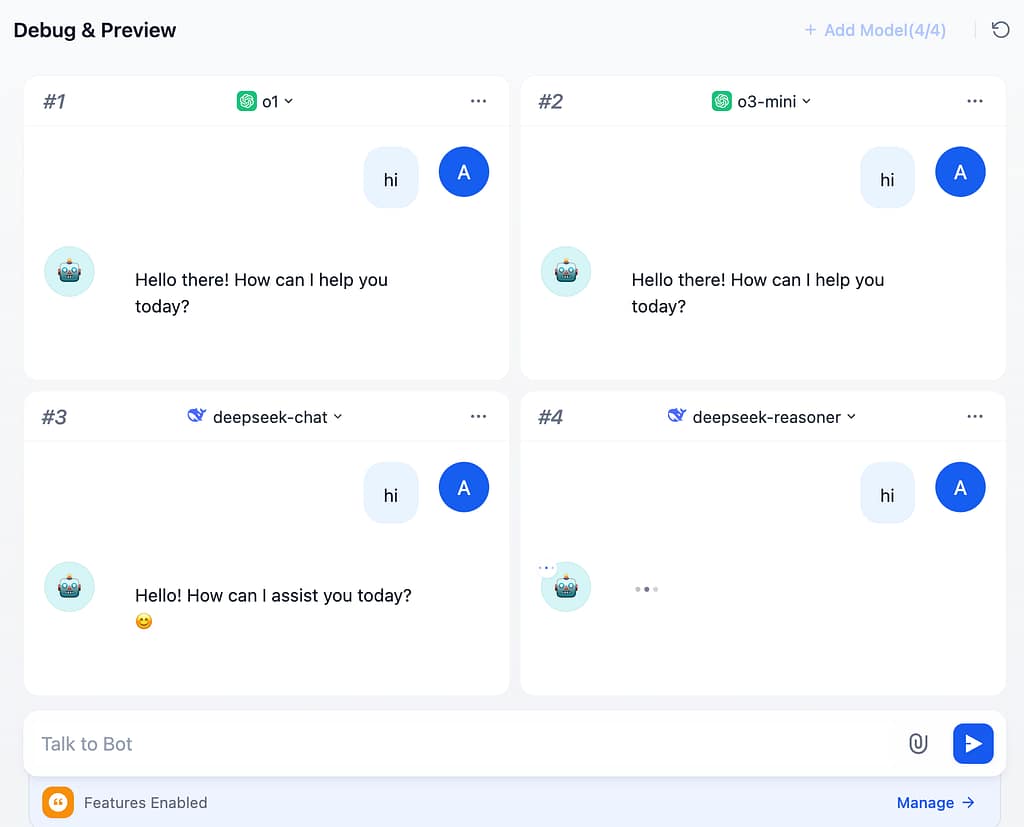The height and width of the screenshot is (827, 1024).
Task: Open the deepseek-reasoner model dropdown
Action: tap(762, 417)
